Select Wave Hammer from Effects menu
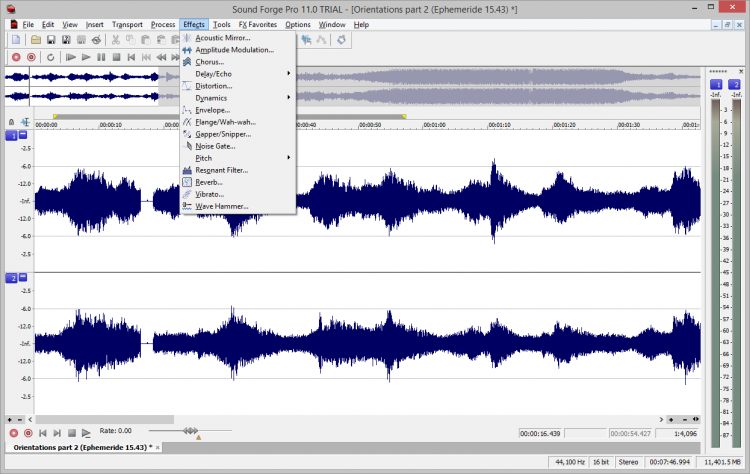Viewport: 750px width, 474px height. tap(222, 206)
